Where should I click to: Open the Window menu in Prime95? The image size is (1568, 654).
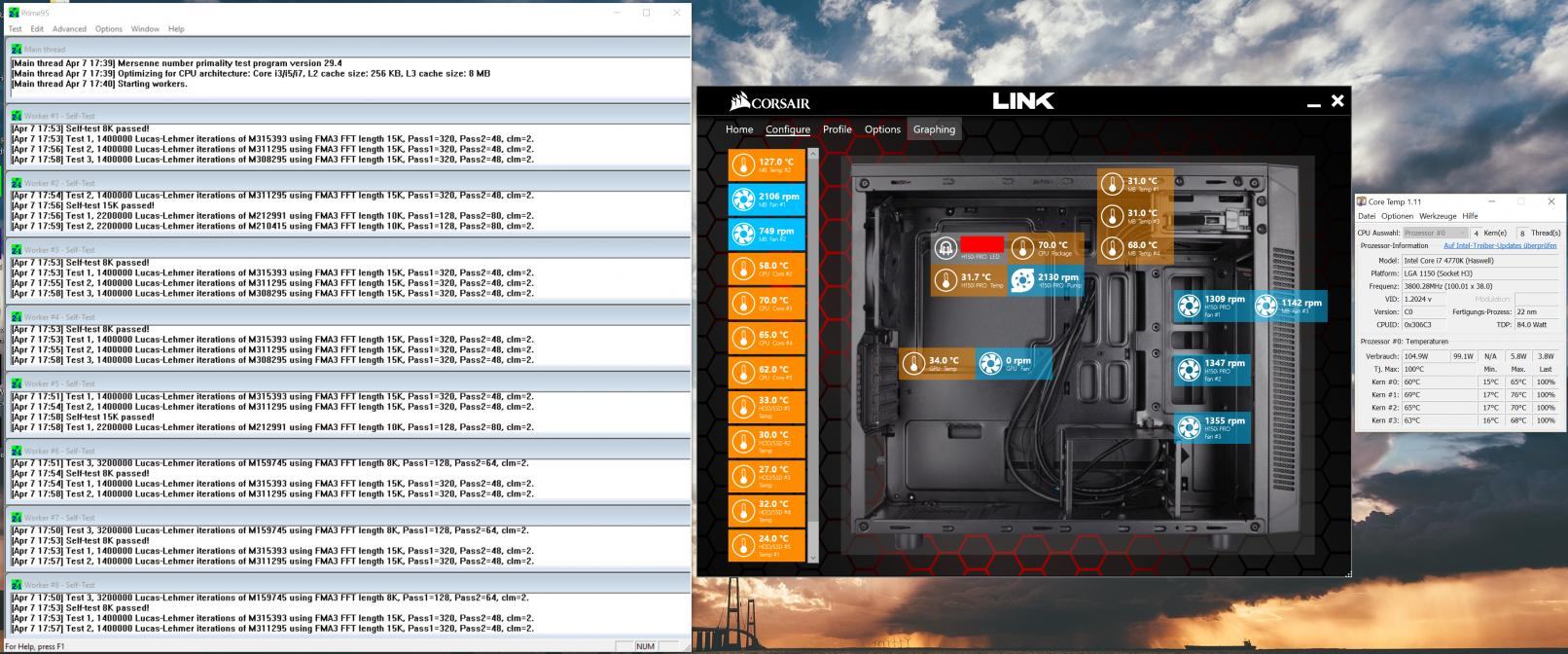point(145,29)
